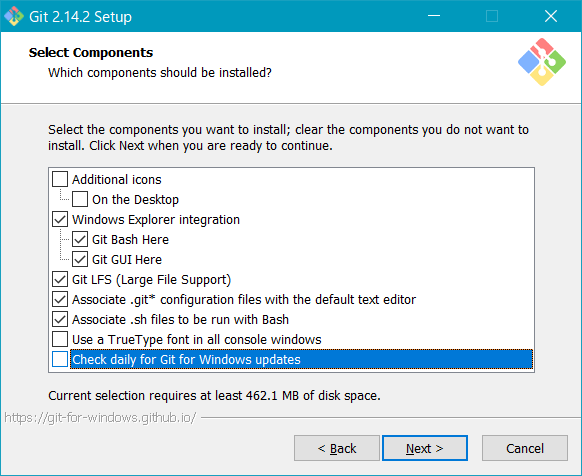Check the daily Git for Windows updates box

60,359
